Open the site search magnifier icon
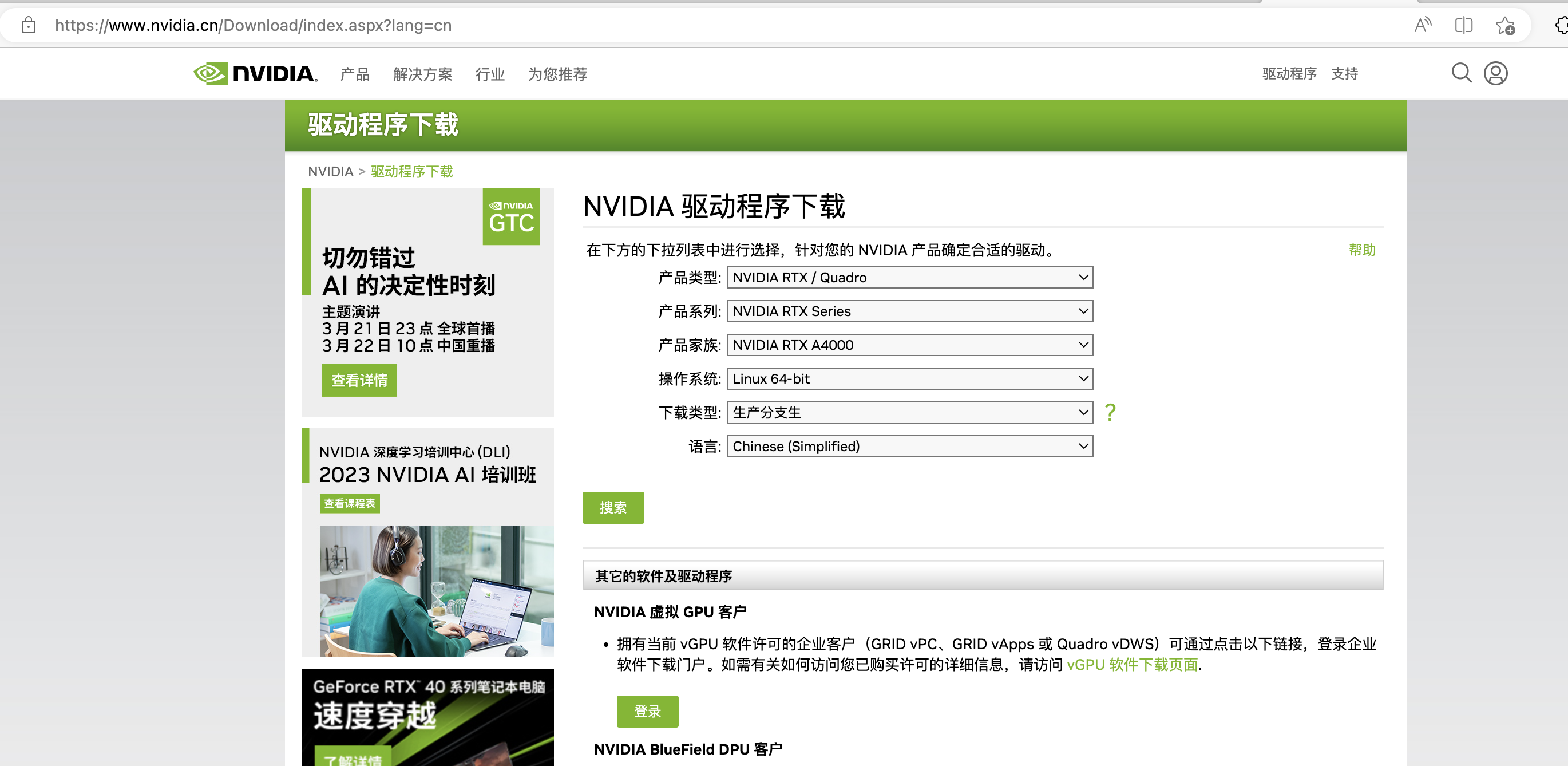This screenshot has width=1568, height=766. (1461, 73)
